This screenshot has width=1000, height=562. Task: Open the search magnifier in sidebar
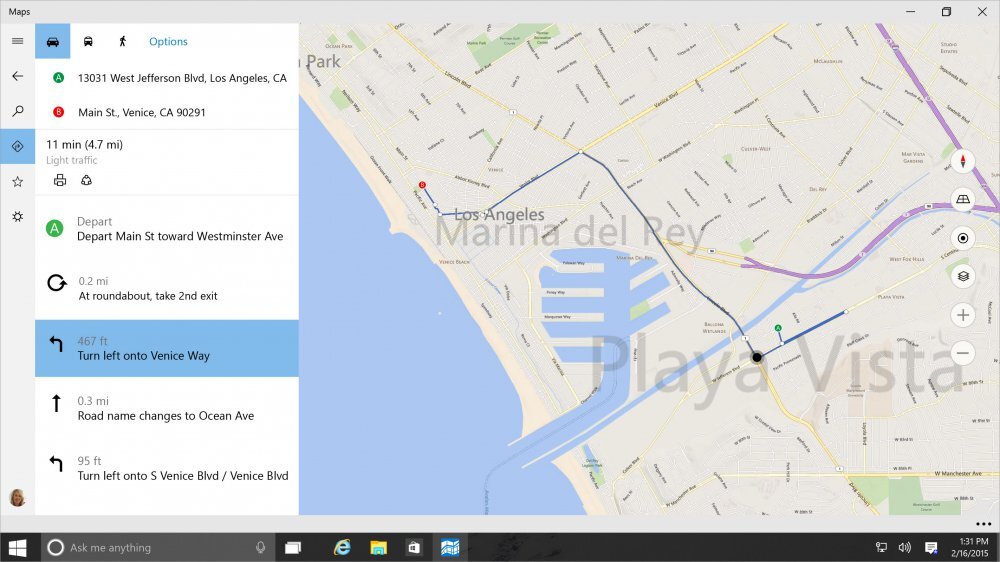click(17, 111)
